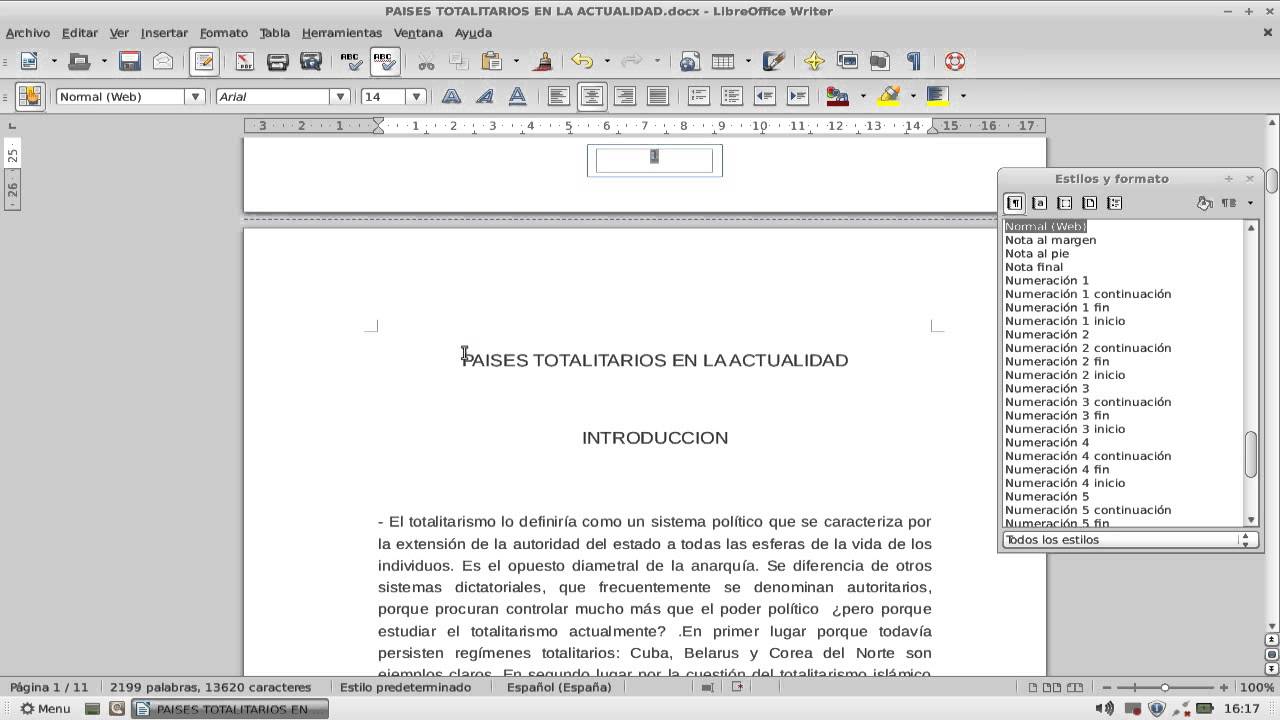
Task: Open the Todos los estilos filter dropdown
Action: [1129, 540]
